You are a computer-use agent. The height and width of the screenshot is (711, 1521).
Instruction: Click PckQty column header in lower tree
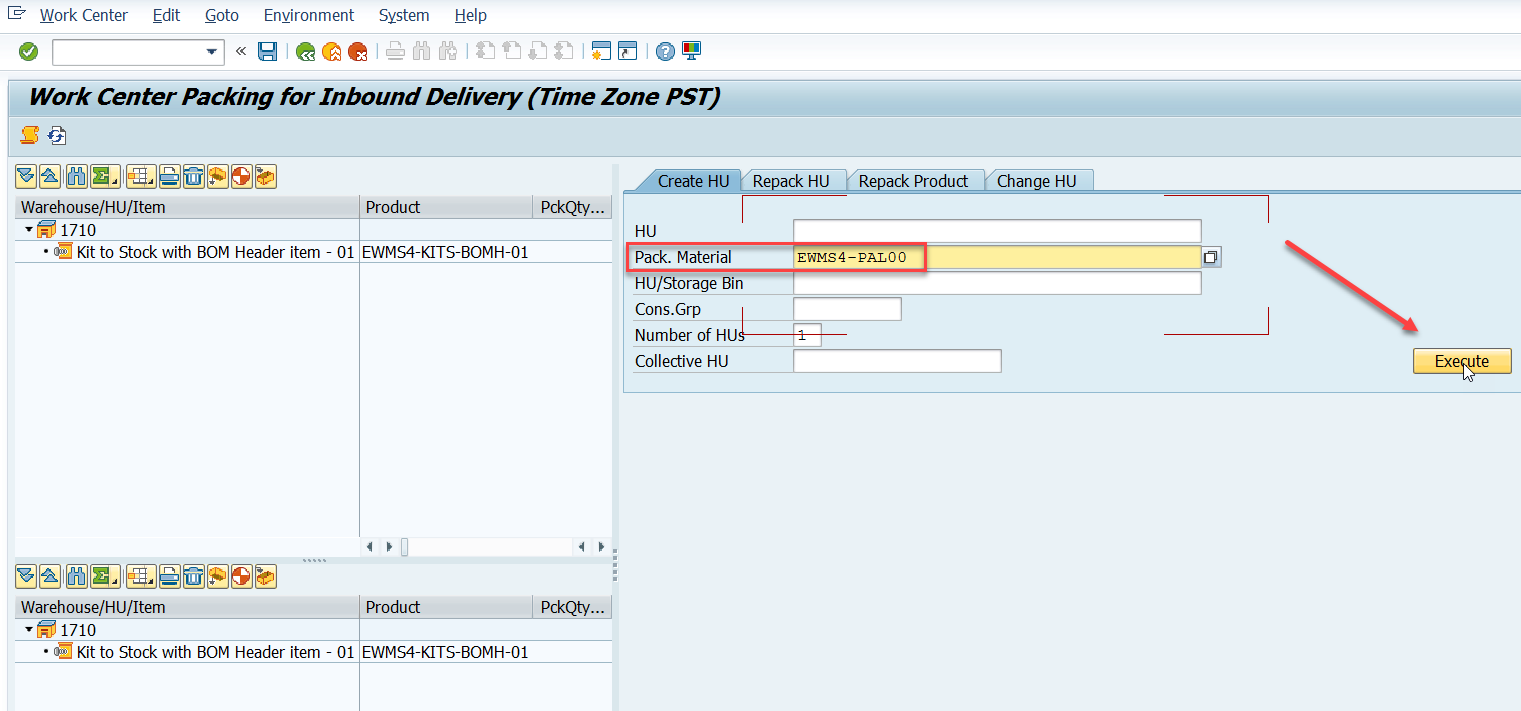click(x=573, y=607)
